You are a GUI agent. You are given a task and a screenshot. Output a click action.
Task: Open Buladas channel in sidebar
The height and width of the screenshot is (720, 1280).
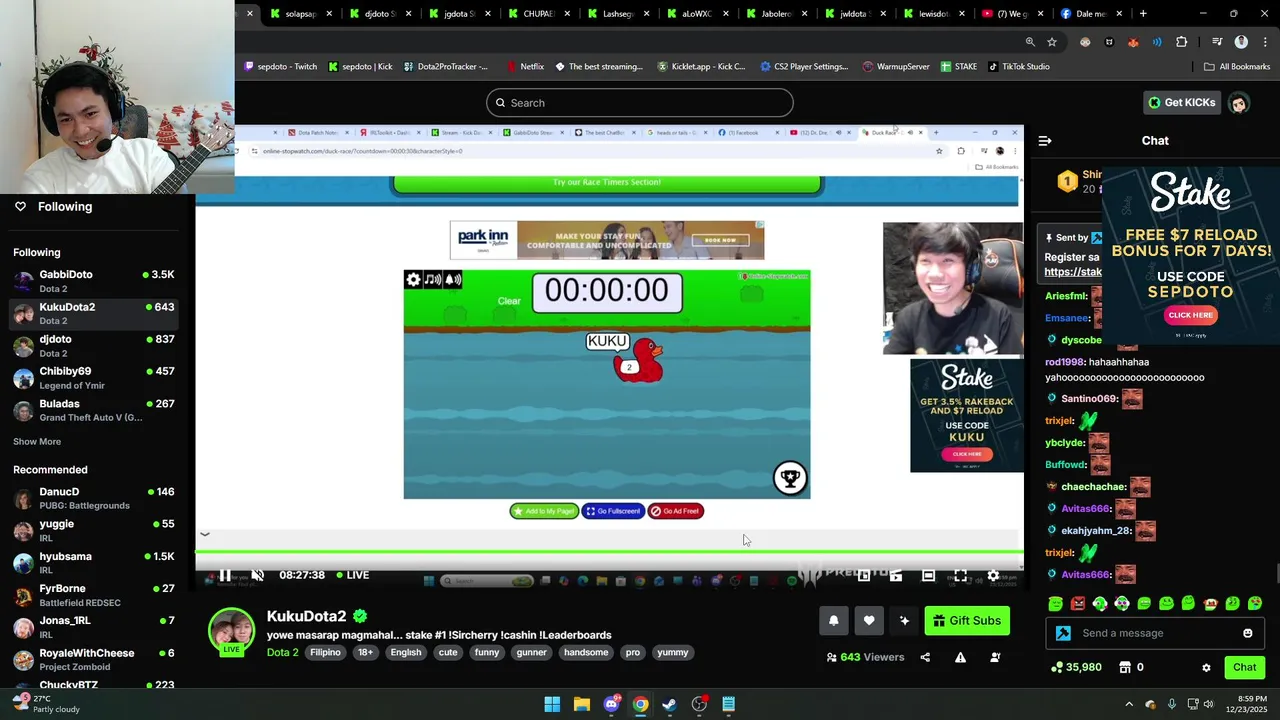click(x=96, y=410)
